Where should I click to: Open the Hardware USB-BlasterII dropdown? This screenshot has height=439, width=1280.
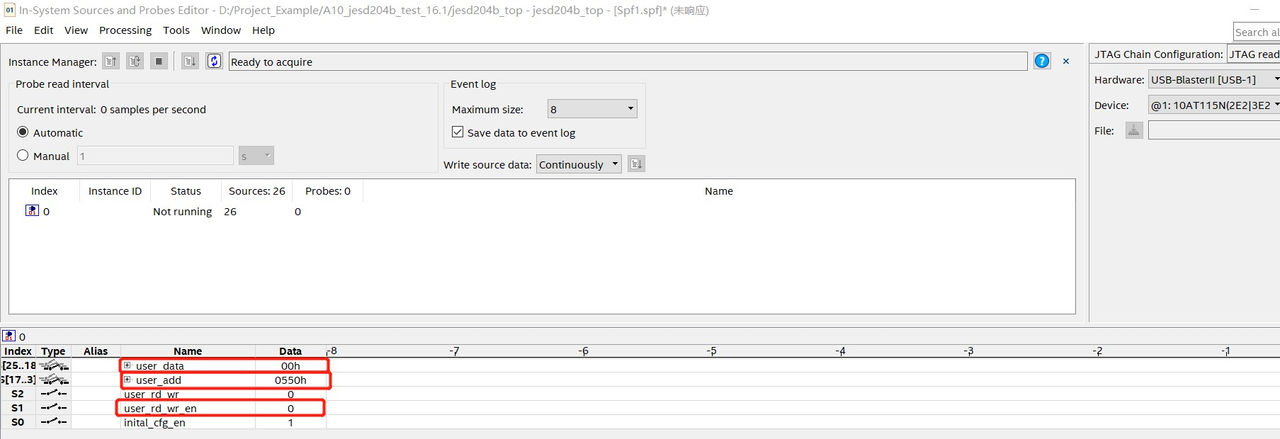pos(1214,79)
